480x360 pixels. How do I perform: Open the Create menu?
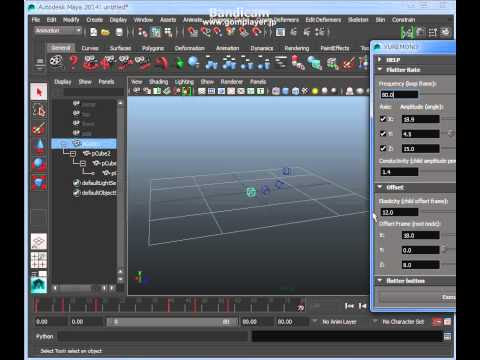(x=95, y=20)
